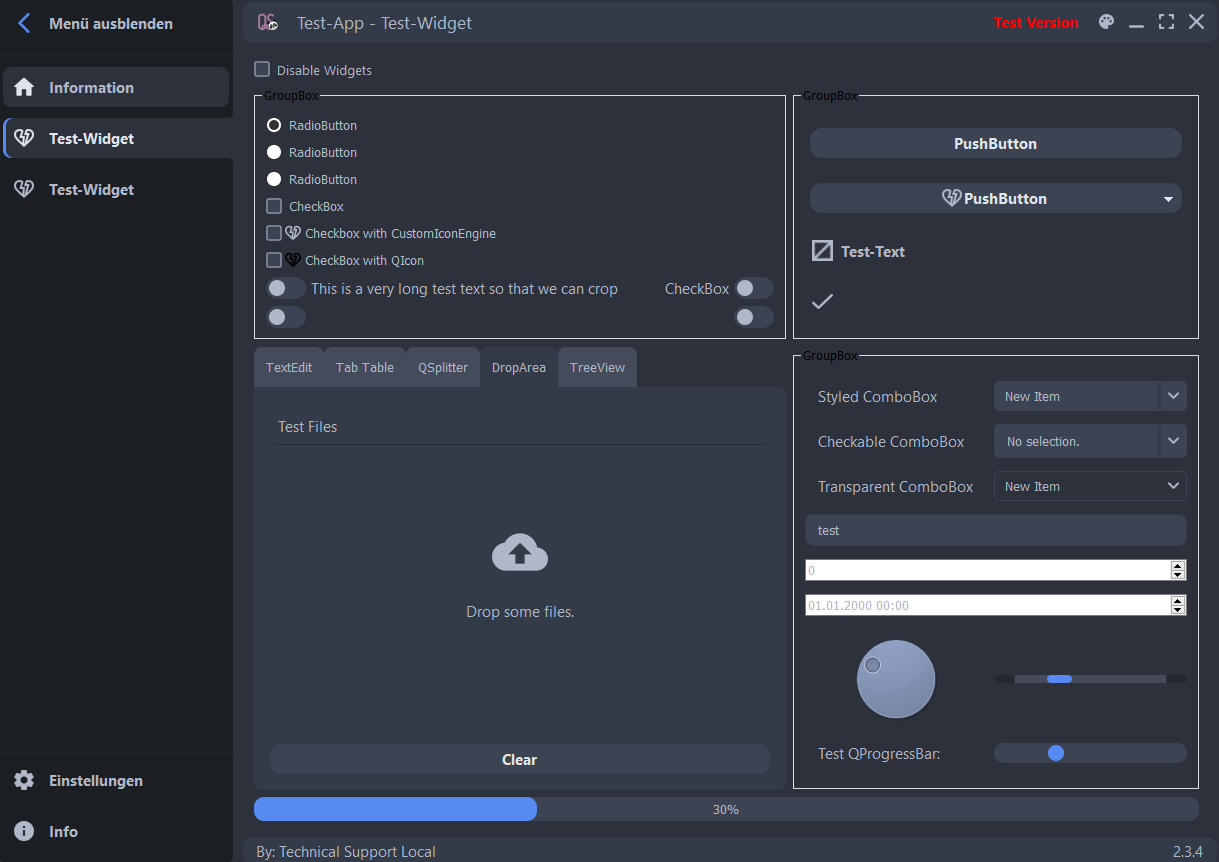Click the top PushButton without icon

[995, 143]
